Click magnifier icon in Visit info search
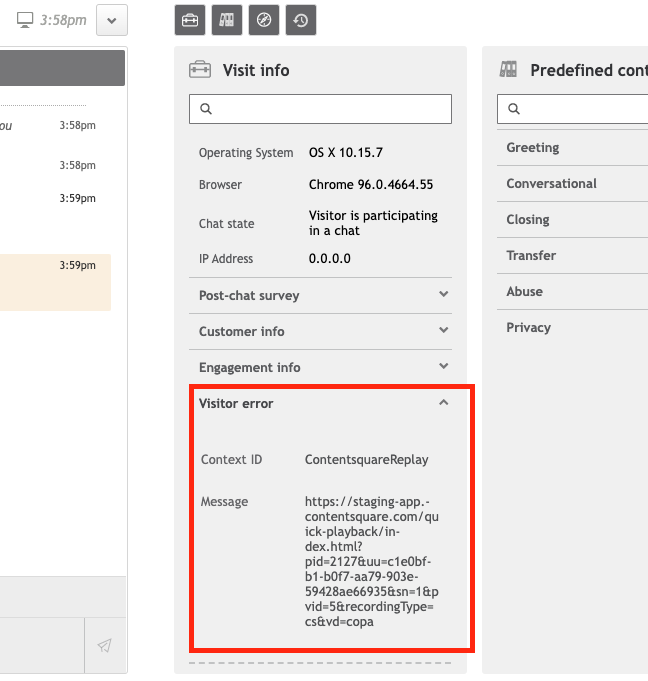The height and width of the screenshot is (681, 648). pyautogui.click(x=206, y=109)
